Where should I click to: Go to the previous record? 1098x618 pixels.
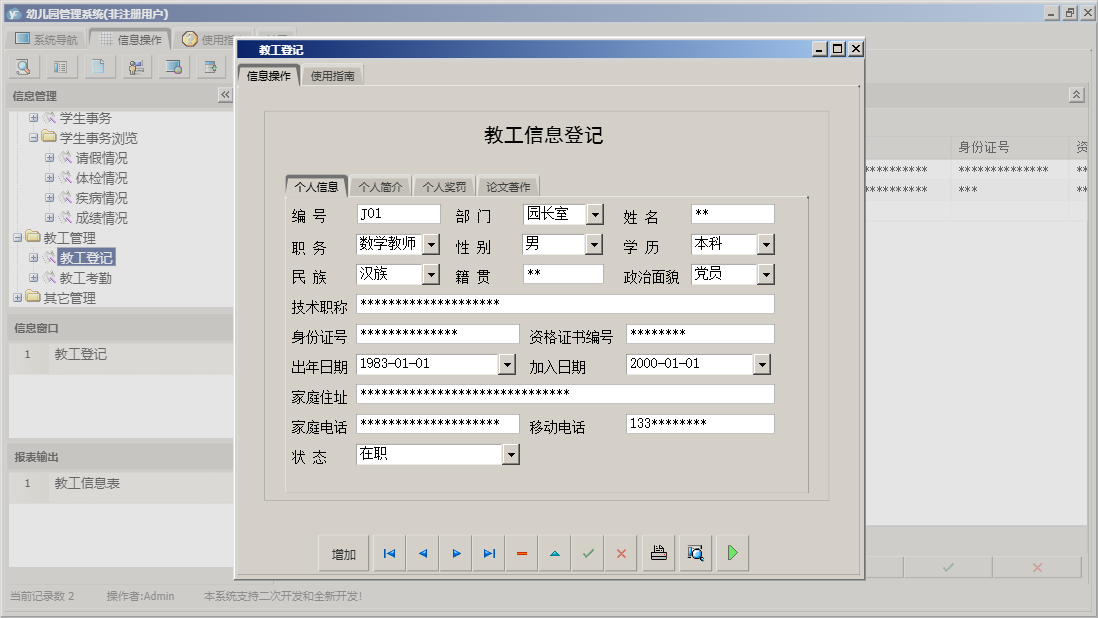(x=422, y=552)
